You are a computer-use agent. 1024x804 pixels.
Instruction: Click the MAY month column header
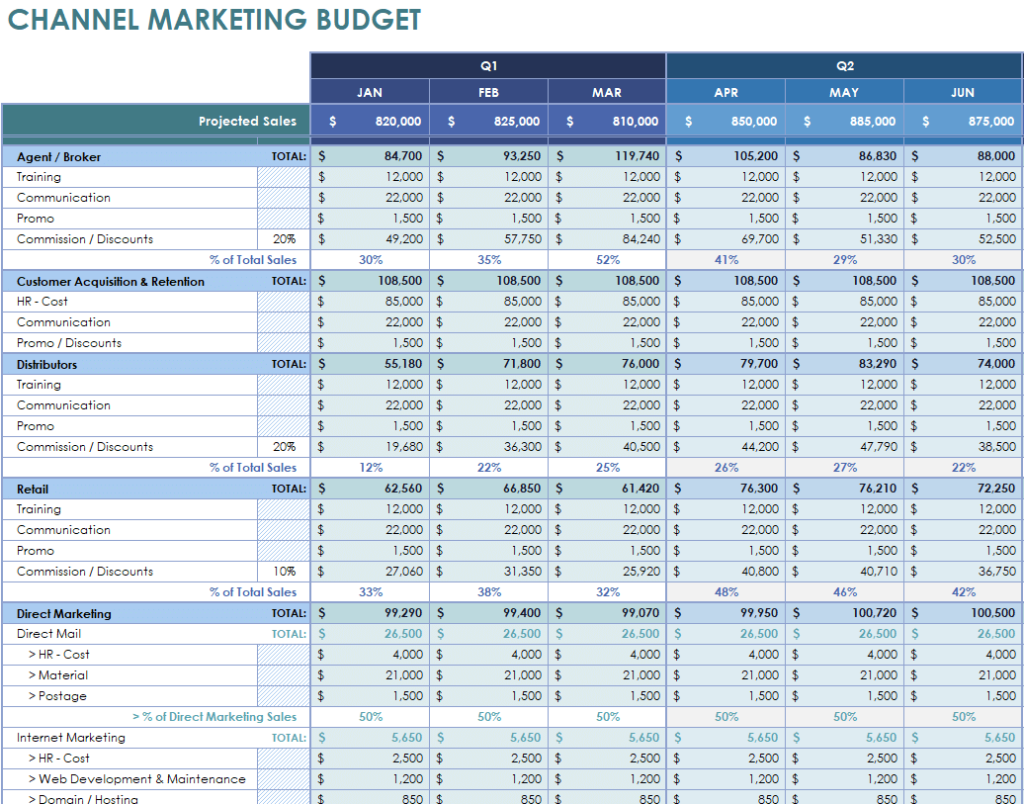click(x=844, y=92)
